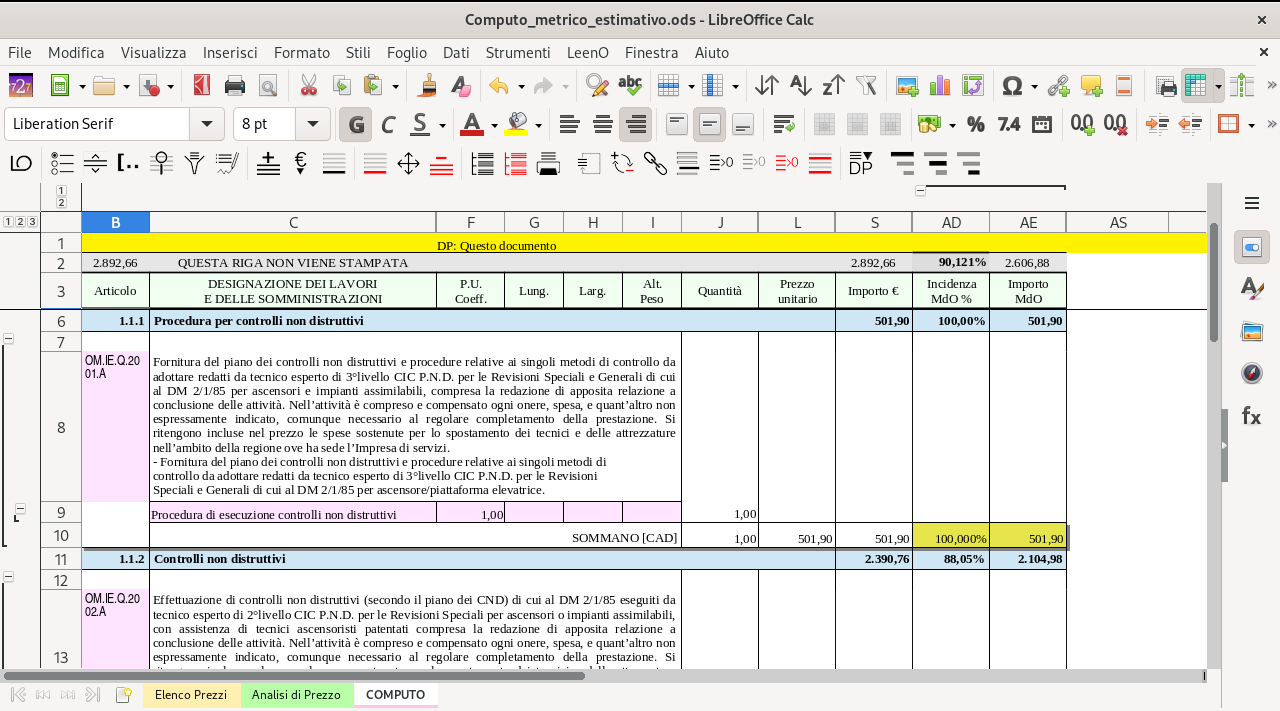Open sidebar Gallery panel
Viewport: 1280px width, 711px height.
[1252, 331]
